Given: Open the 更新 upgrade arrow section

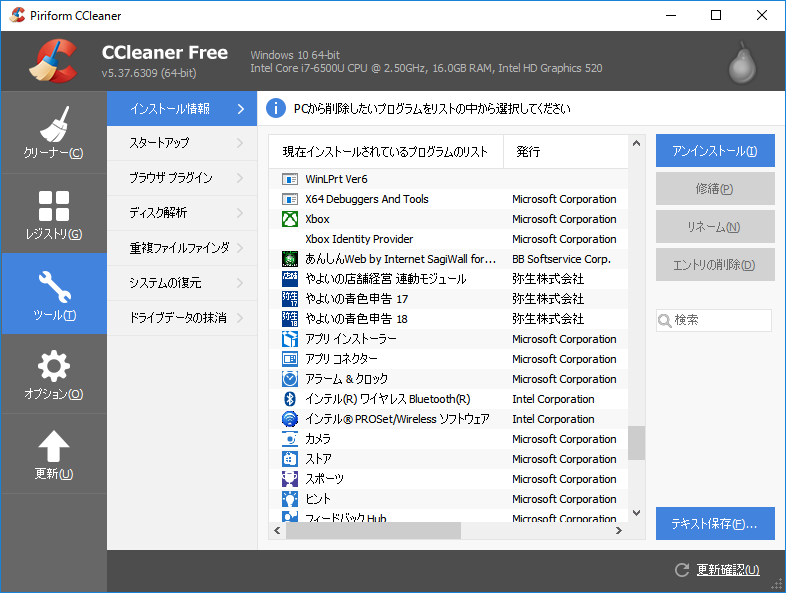Looking at the screenshot, I should 54,454.
